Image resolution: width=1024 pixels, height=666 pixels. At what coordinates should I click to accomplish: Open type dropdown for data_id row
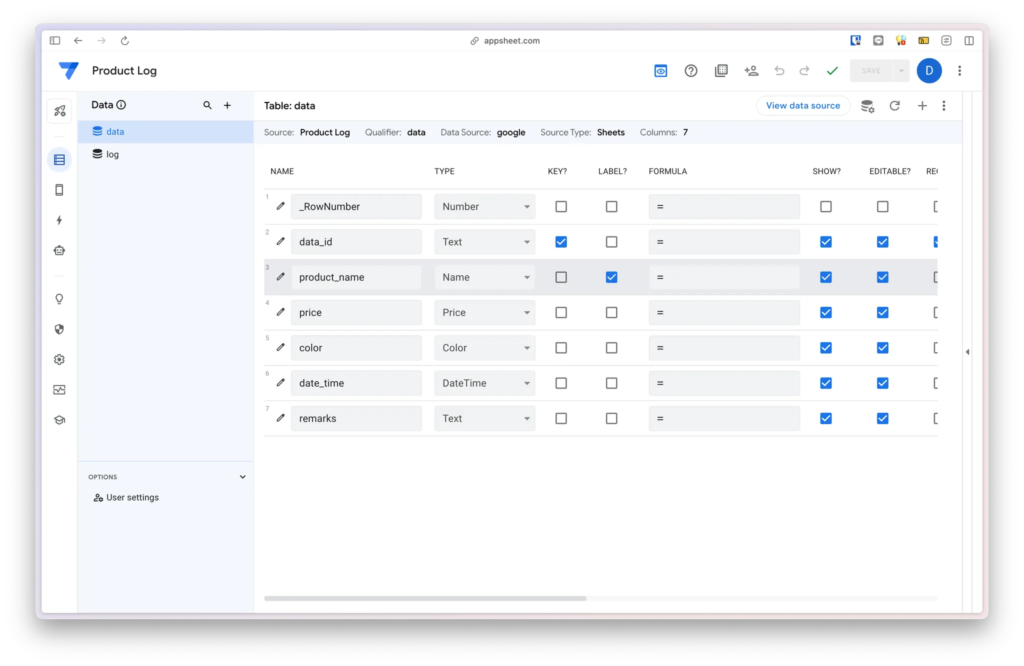[485, 242]
